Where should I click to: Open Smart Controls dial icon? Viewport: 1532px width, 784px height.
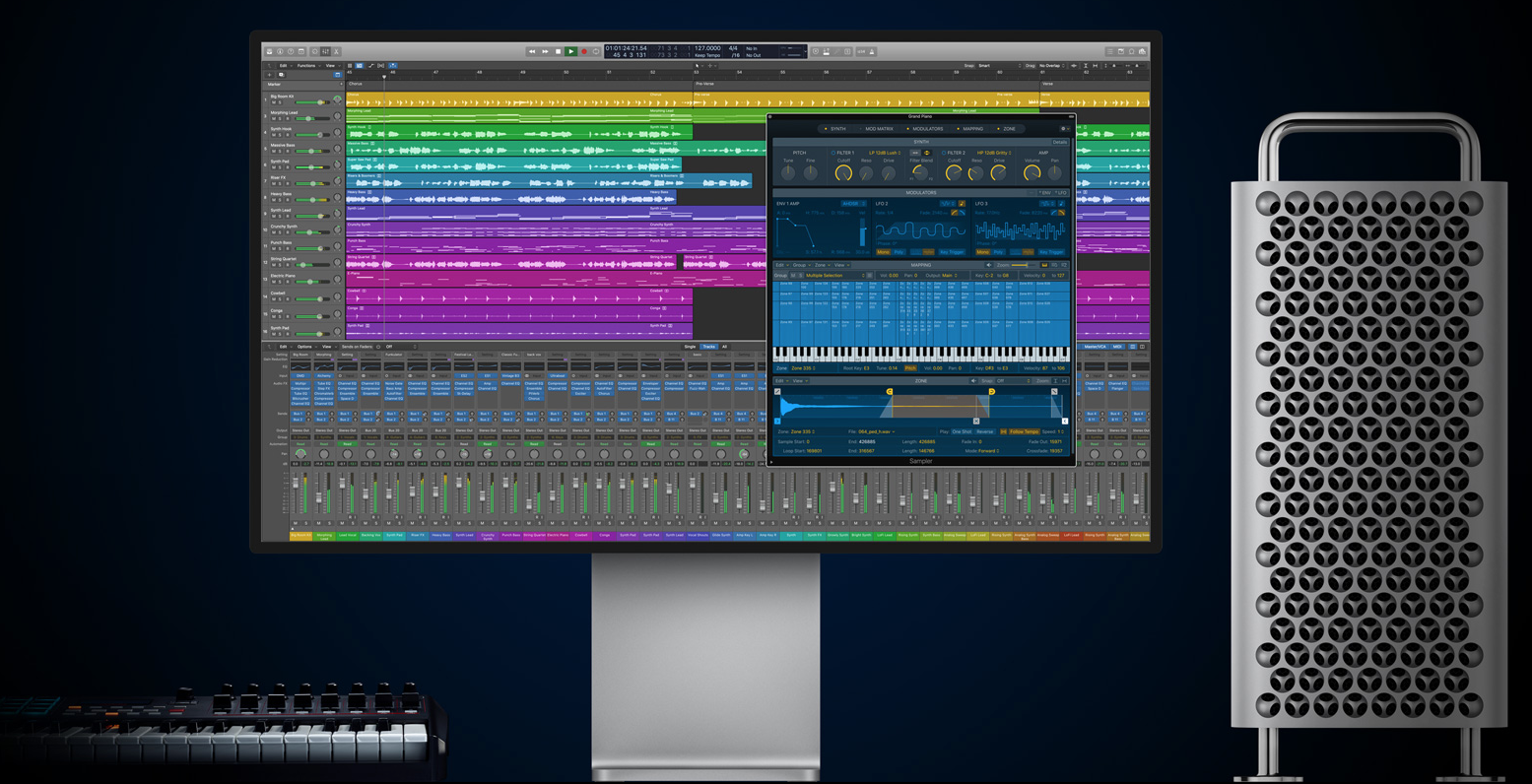(x=315, y=51)
